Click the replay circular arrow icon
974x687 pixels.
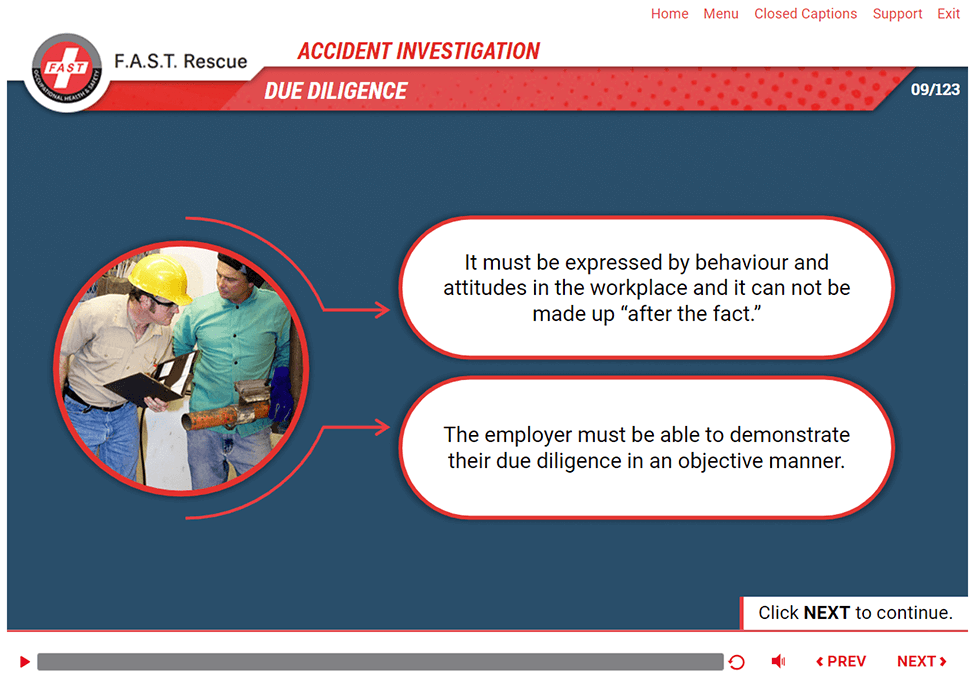pyautogui.click(x=736, y=662)
